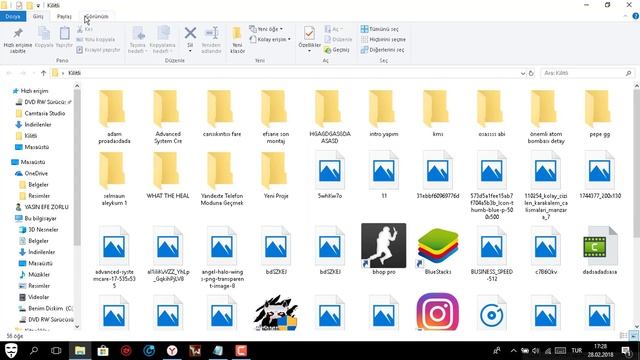This screenshot has height=360, width=640.
Task: Show hidden tray icons chevron
Action: click(x=513, y=351)
